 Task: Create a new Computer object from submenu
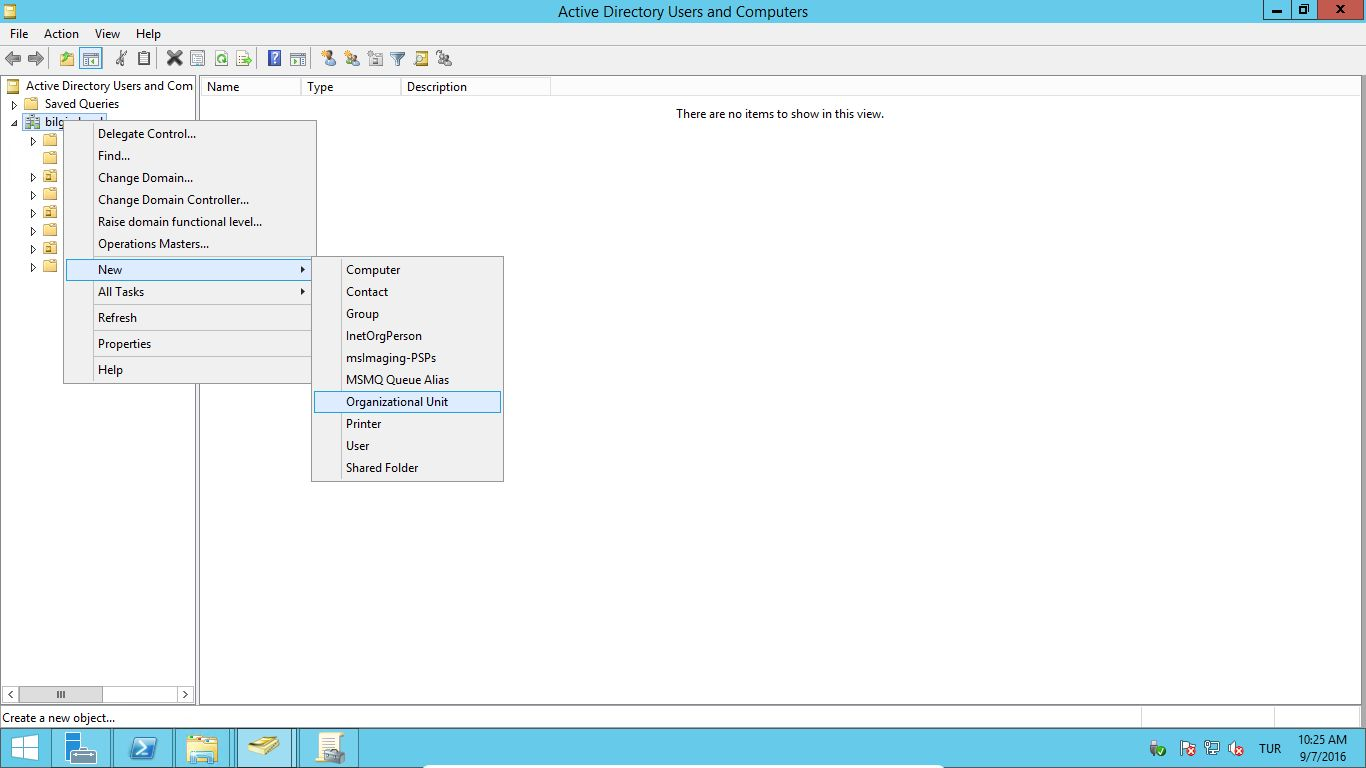tap(407, 270)
